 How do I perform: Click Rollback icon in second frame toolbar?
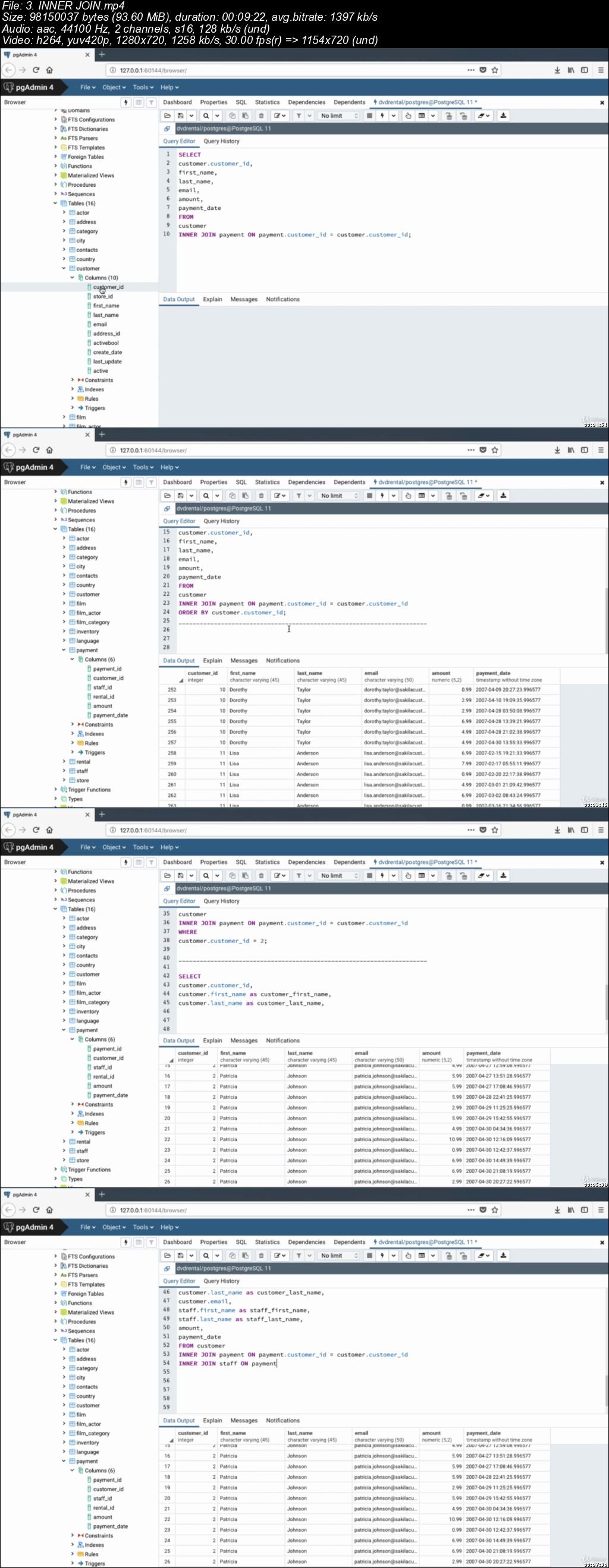click(x=463, y=495)
